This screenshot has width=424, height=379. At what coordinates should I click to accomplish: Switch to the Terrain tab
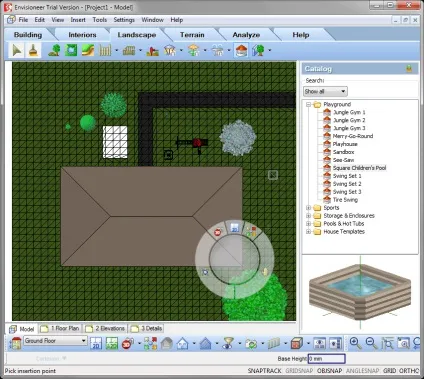[x=192, y=35]
